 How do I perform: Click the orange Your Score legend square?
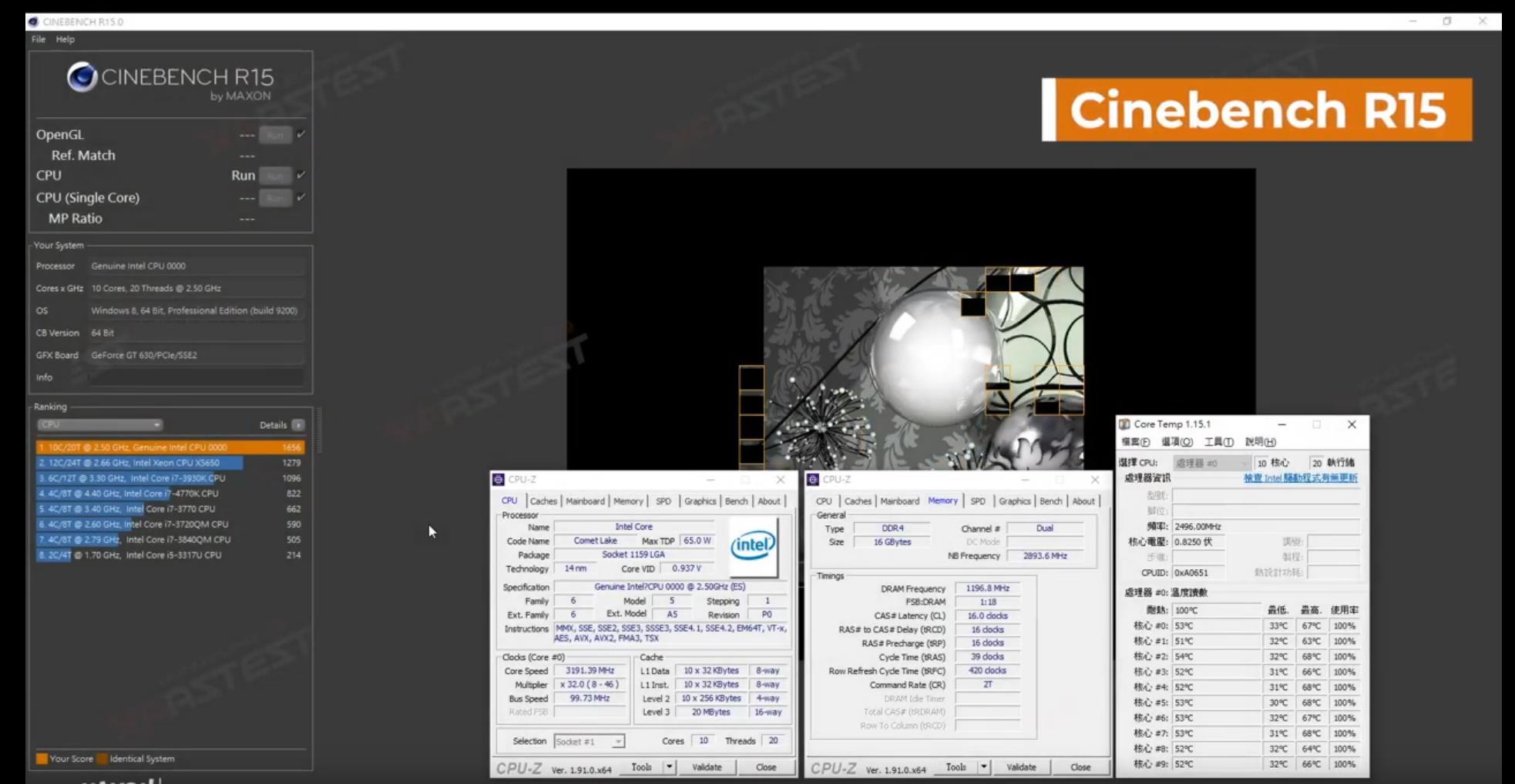coord(42,759)
